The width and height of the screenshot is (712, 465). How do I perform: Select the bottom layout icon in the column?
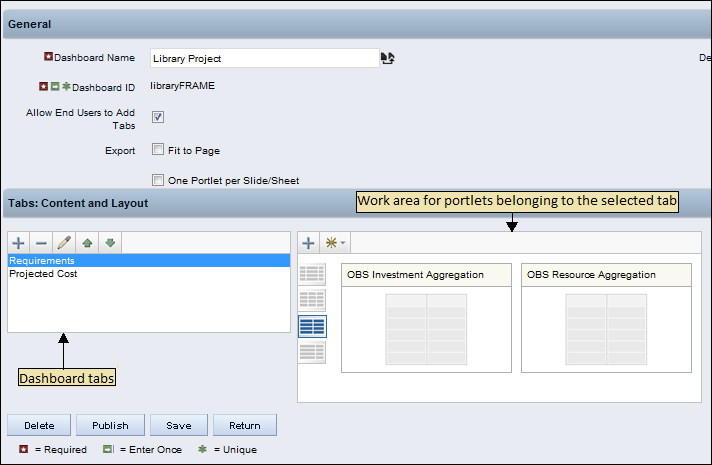312,352
